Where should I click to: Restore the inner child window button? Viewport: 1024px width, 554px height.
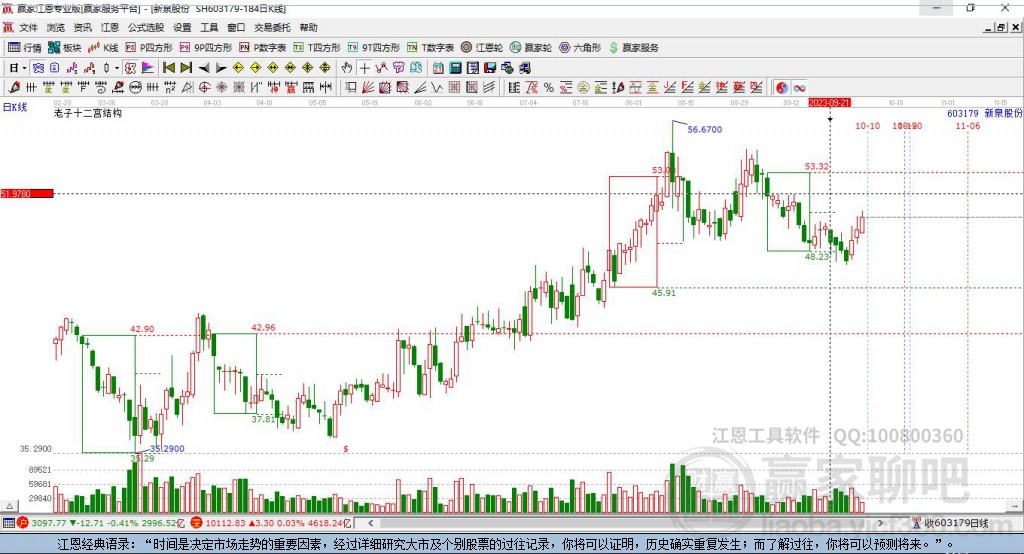click(x=1000, y=27)
